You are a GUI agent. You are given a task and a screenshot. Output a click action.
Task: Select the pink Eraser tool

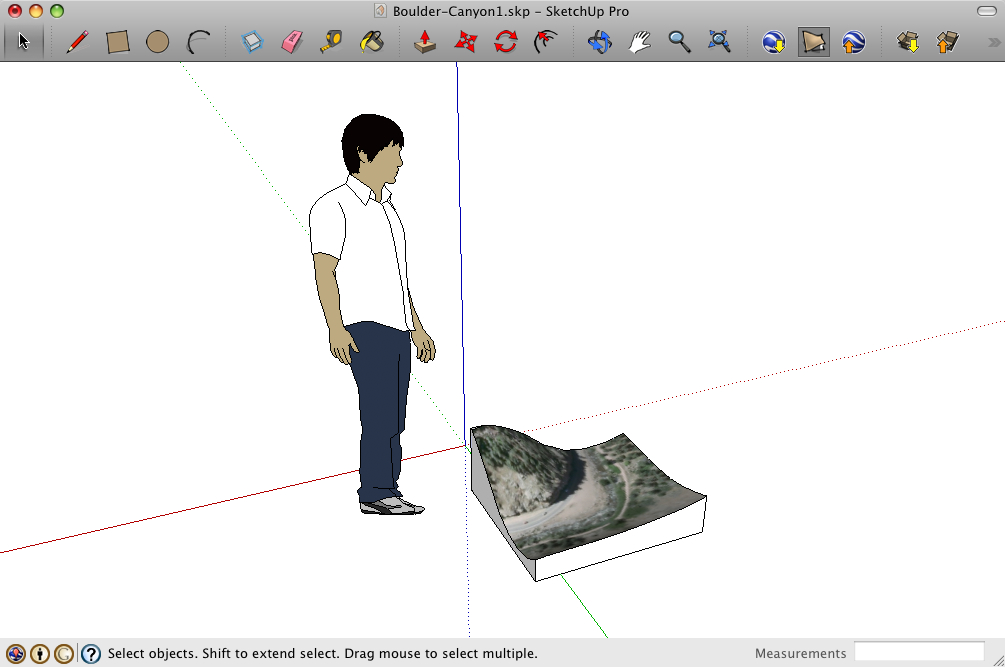(x=292, y=42)
